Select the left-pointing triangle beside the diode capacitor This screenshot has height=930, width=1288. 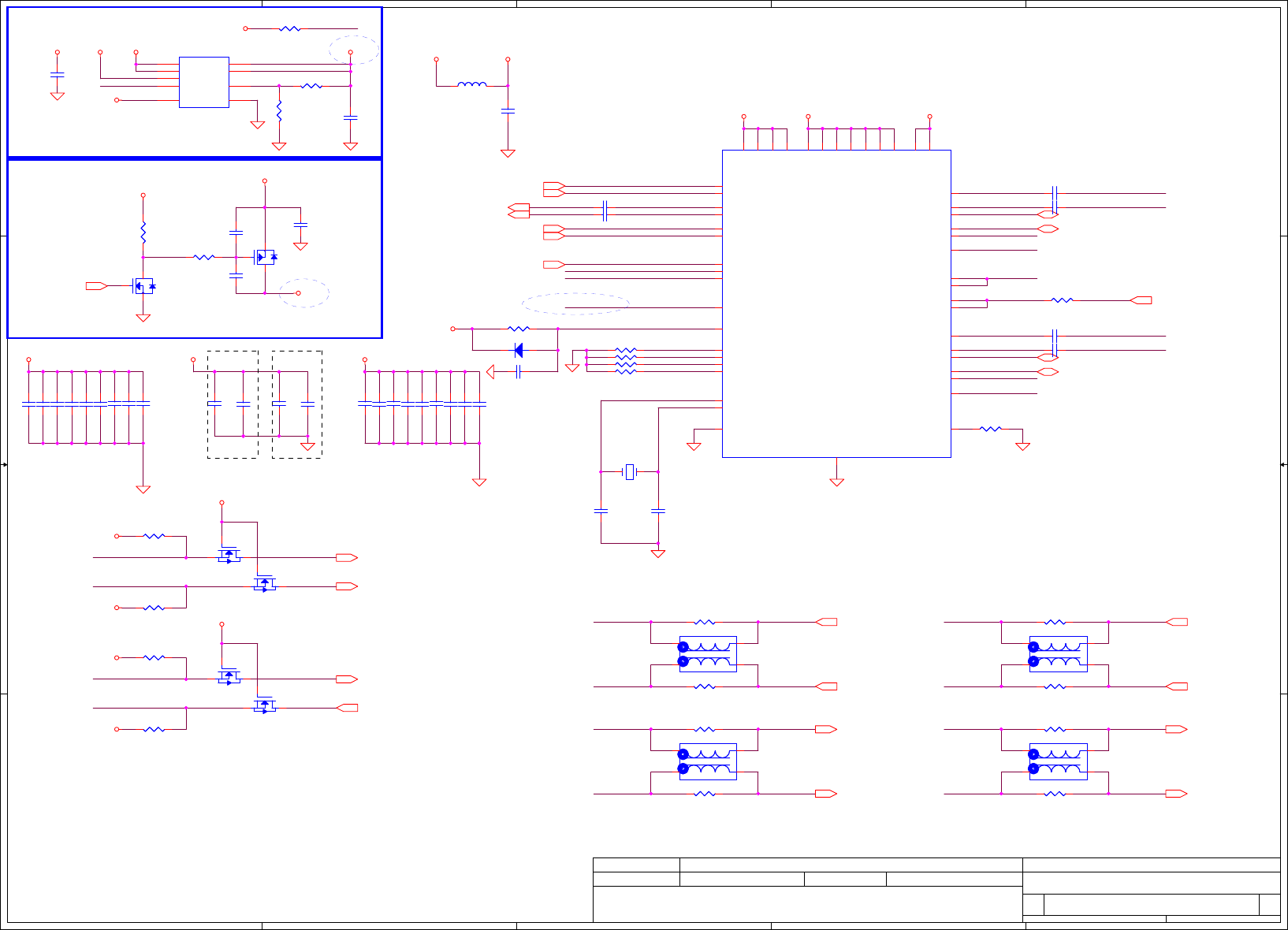coord(490,372)
